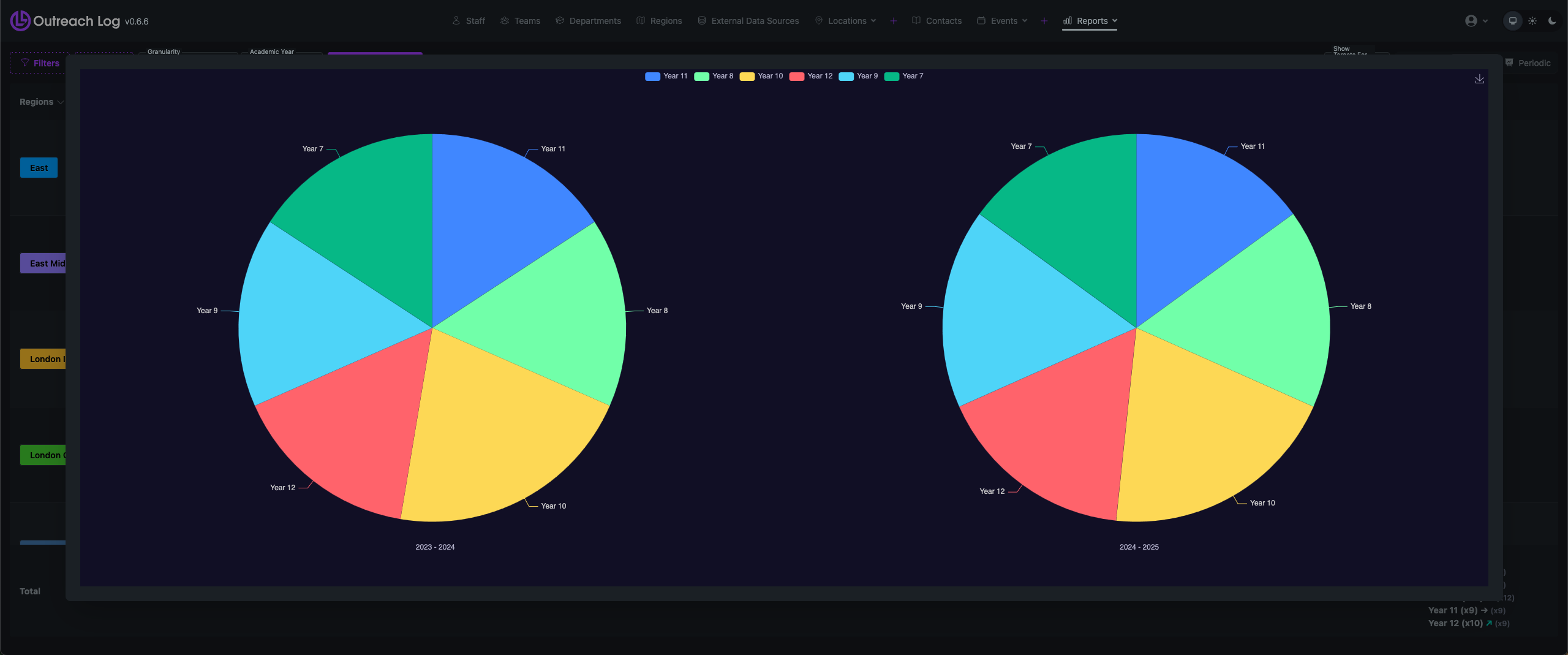Click the Outreach Log logo icon

pos(20,21)
